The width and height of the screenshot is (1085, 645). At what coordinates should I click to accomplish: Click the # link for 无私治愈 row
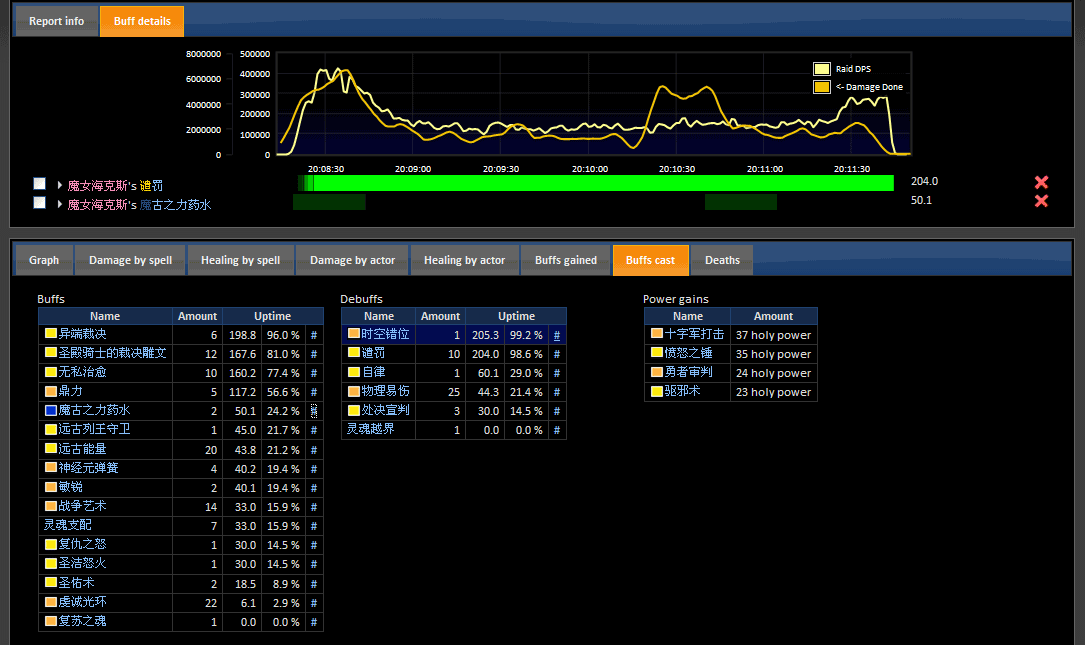tap(313, 373)
